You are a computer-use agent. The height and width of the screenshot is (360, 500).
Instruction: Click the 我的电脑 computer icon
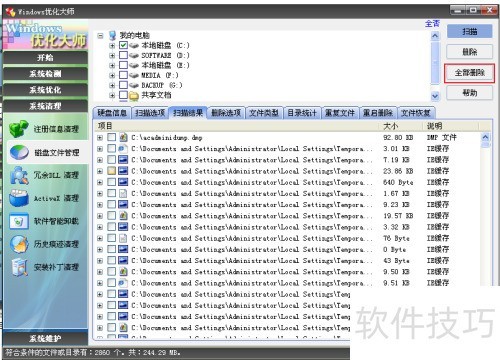[113, 35]
